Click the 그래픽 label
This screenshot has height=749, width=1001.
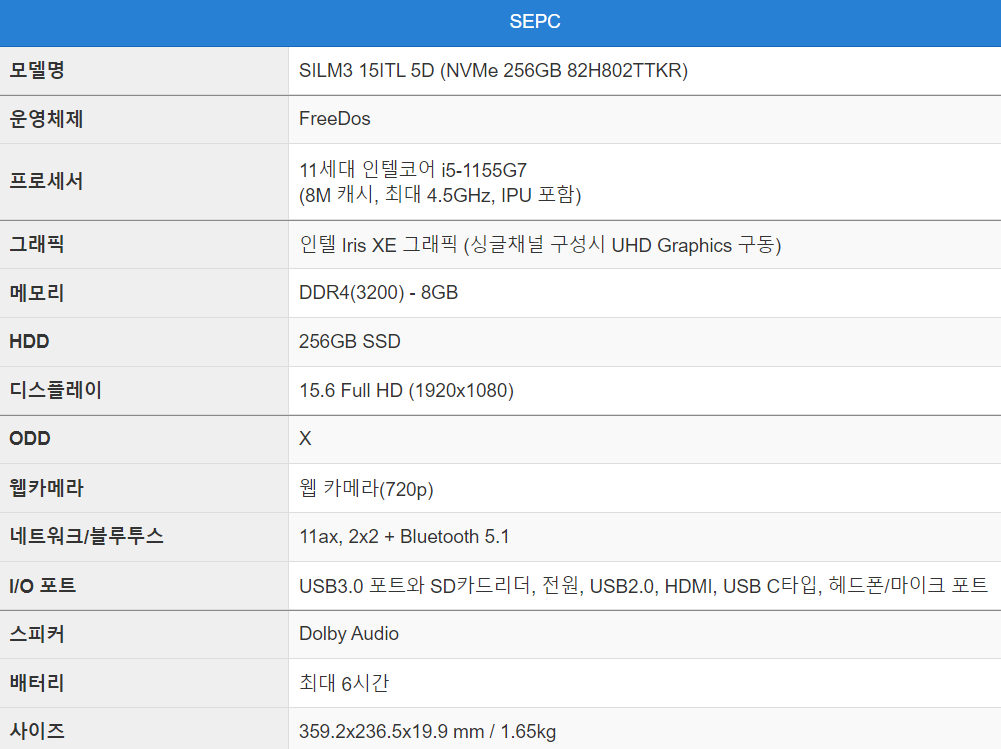pos(37,244)
